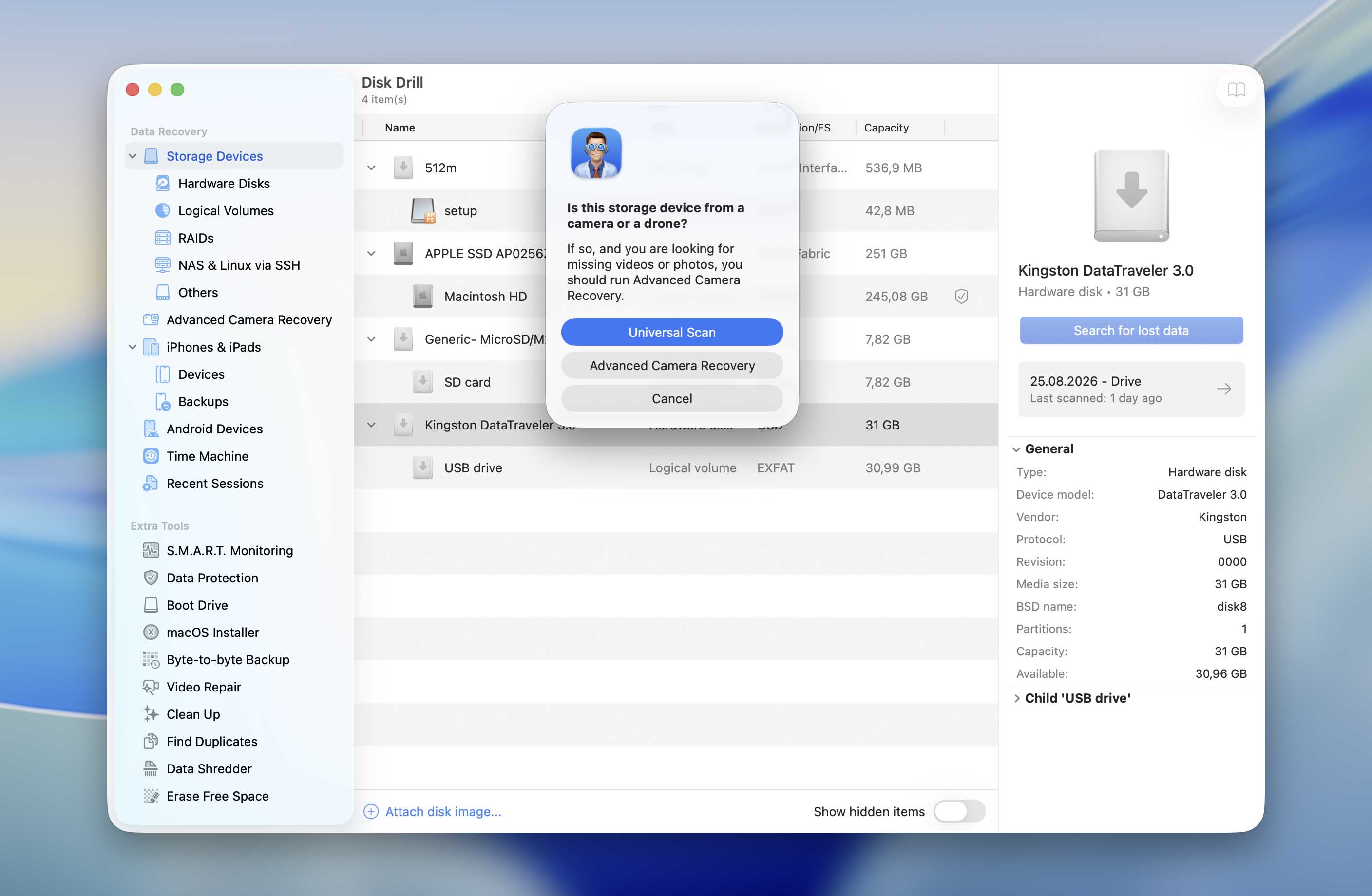The image size is (1372, 896).
Task: Expand the Child 'USB drive' section
Action: tap(1016, 698)
